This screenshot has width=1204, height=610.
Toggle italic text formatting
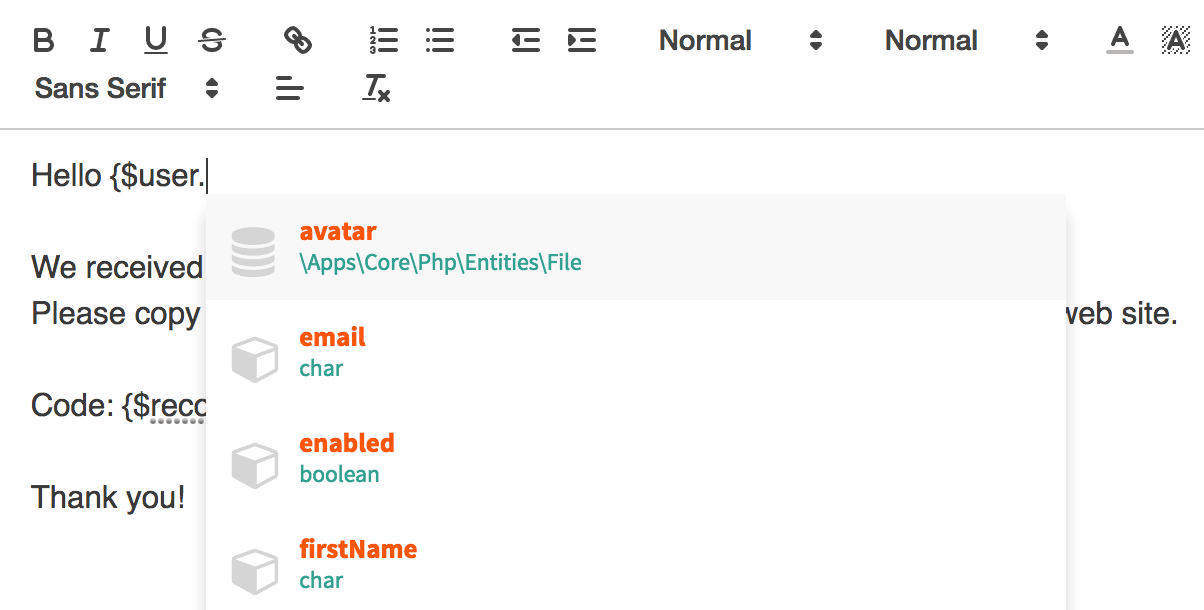[99, 41]
